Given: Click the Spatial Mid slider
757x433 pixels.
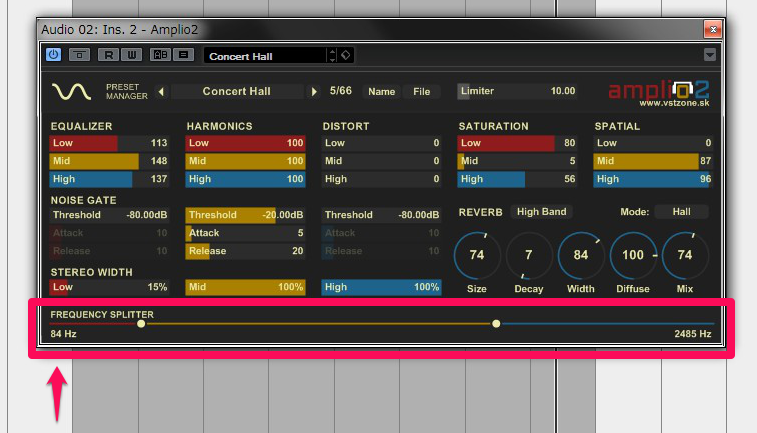Looking at the screenshot, I should [x=653, y=161].
